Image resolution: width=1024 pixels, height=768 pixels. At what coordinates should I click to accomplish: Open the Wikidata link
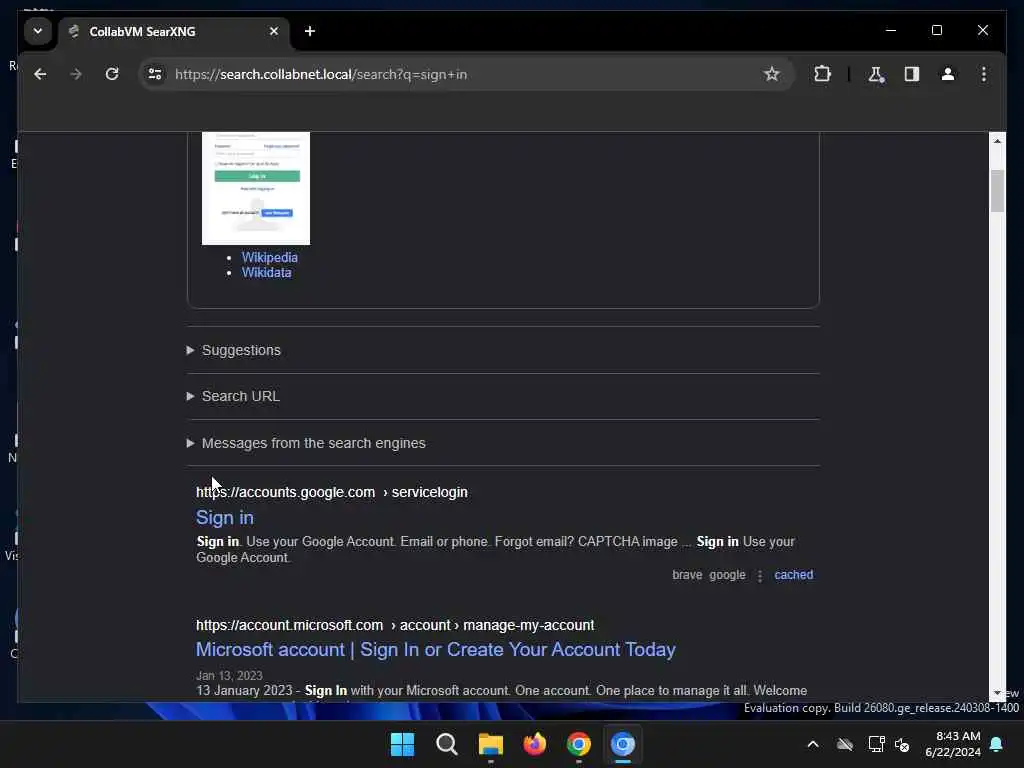coord(266,273)
